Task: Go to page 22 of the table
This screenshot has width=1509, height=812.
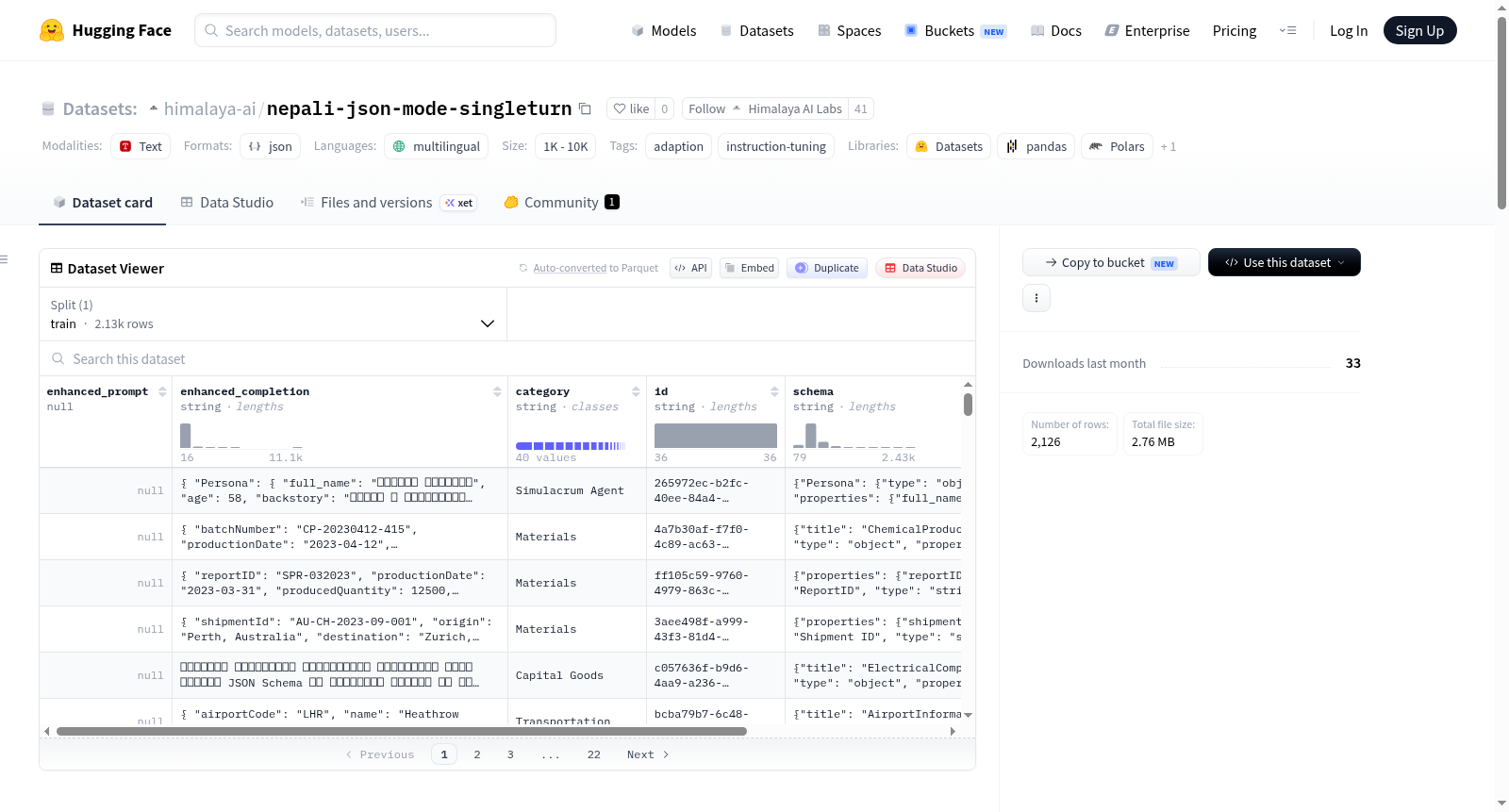Action: click(x=593, y=754)
